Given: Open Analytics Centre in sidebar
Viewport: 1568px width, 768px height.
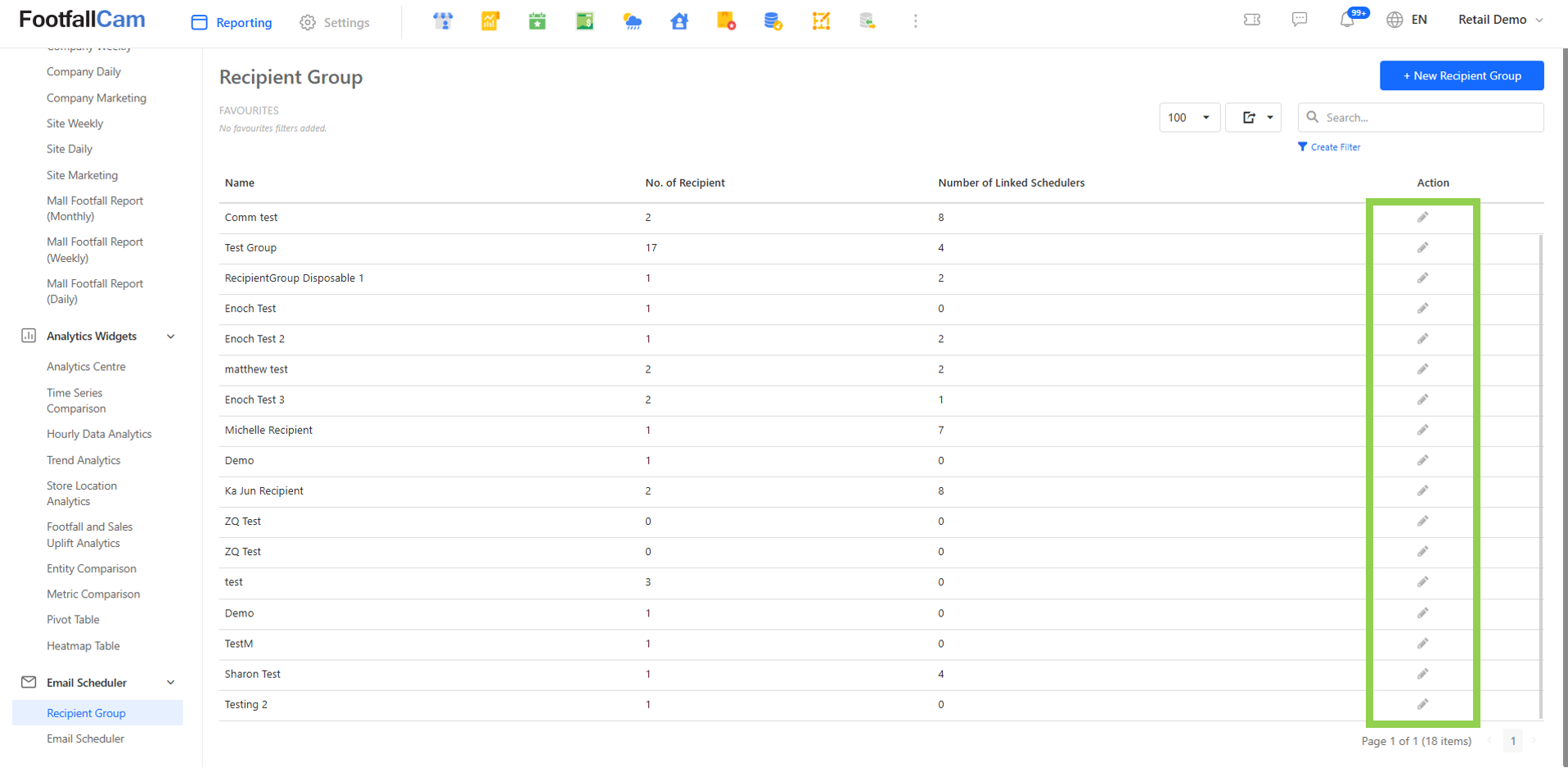Looking at the screenshot, I should coord(86,367).
